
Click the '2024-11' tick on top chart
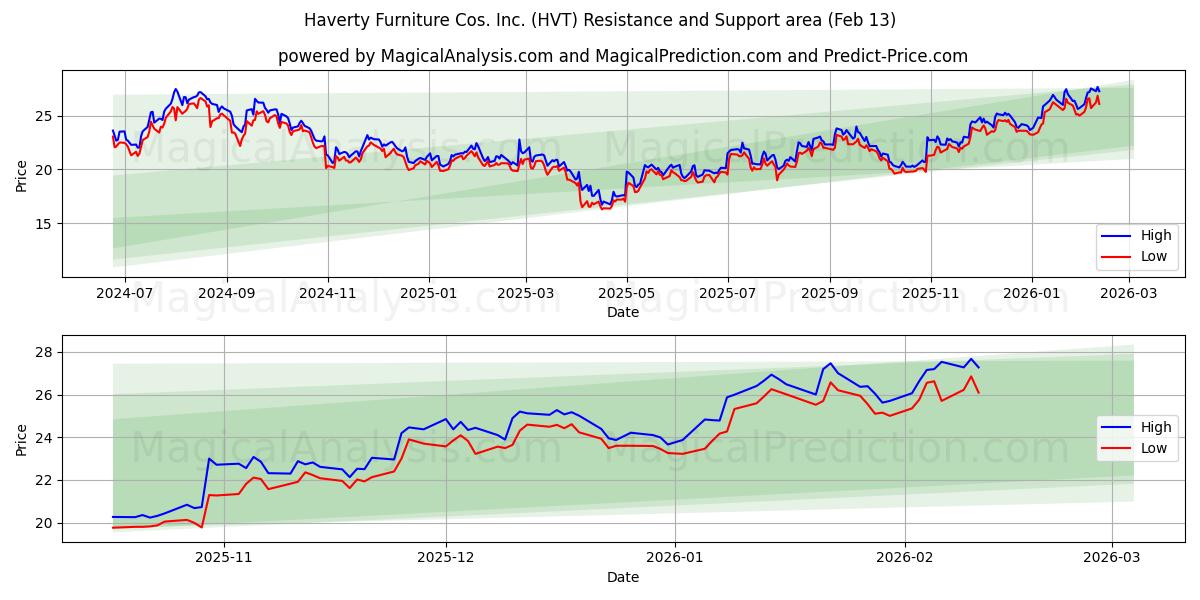(327, 294)
